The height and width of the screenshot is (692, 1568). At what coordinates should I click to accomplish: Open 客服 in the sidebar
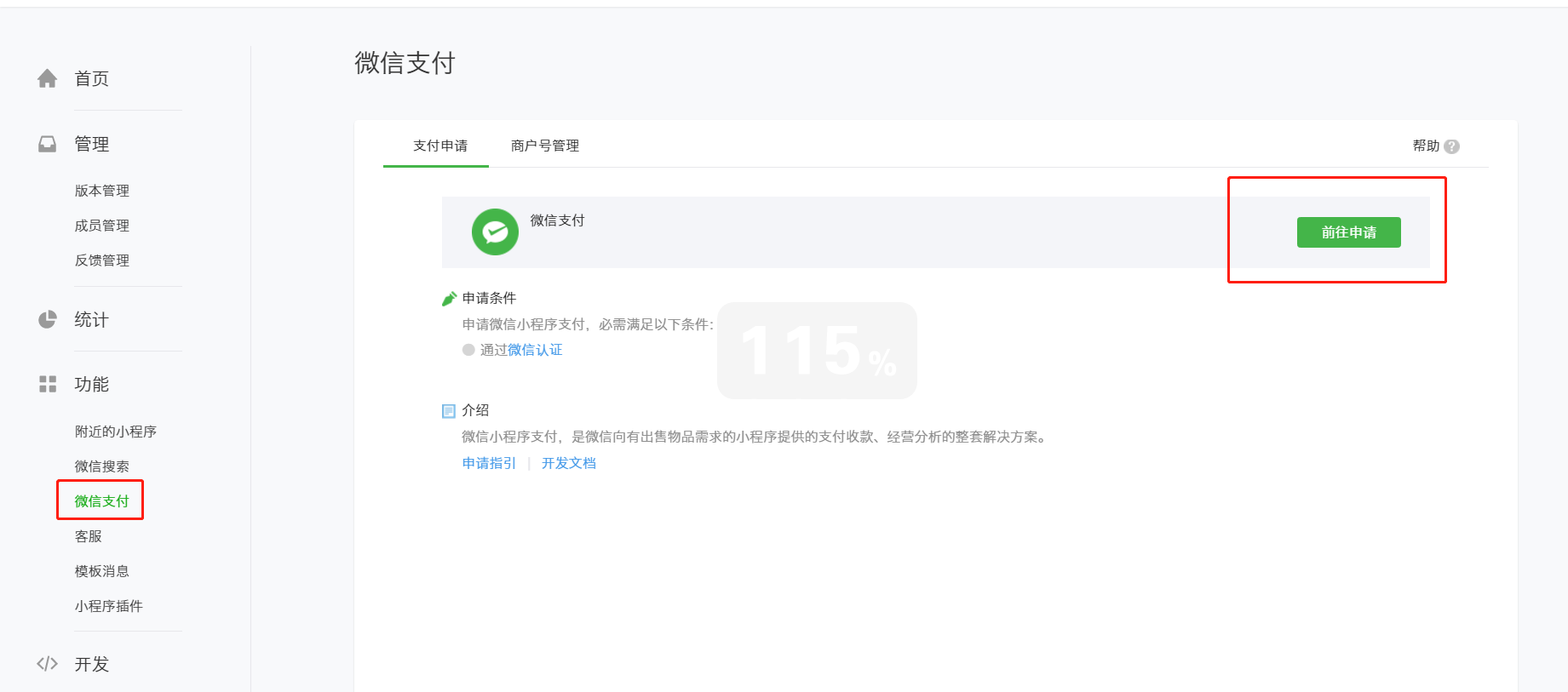89,536
